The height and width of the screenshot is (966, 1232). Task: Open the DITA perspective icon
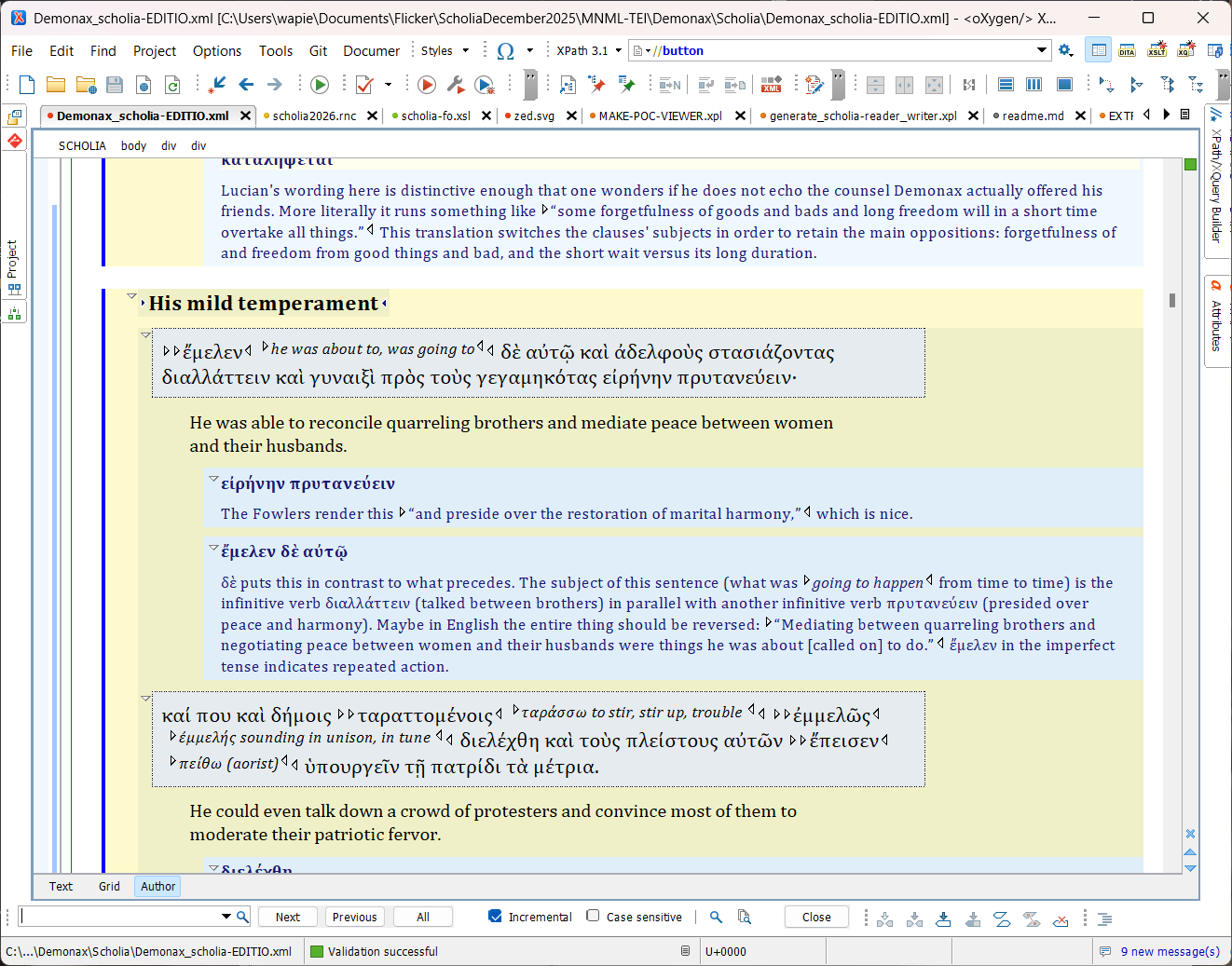pos(1128,50)
